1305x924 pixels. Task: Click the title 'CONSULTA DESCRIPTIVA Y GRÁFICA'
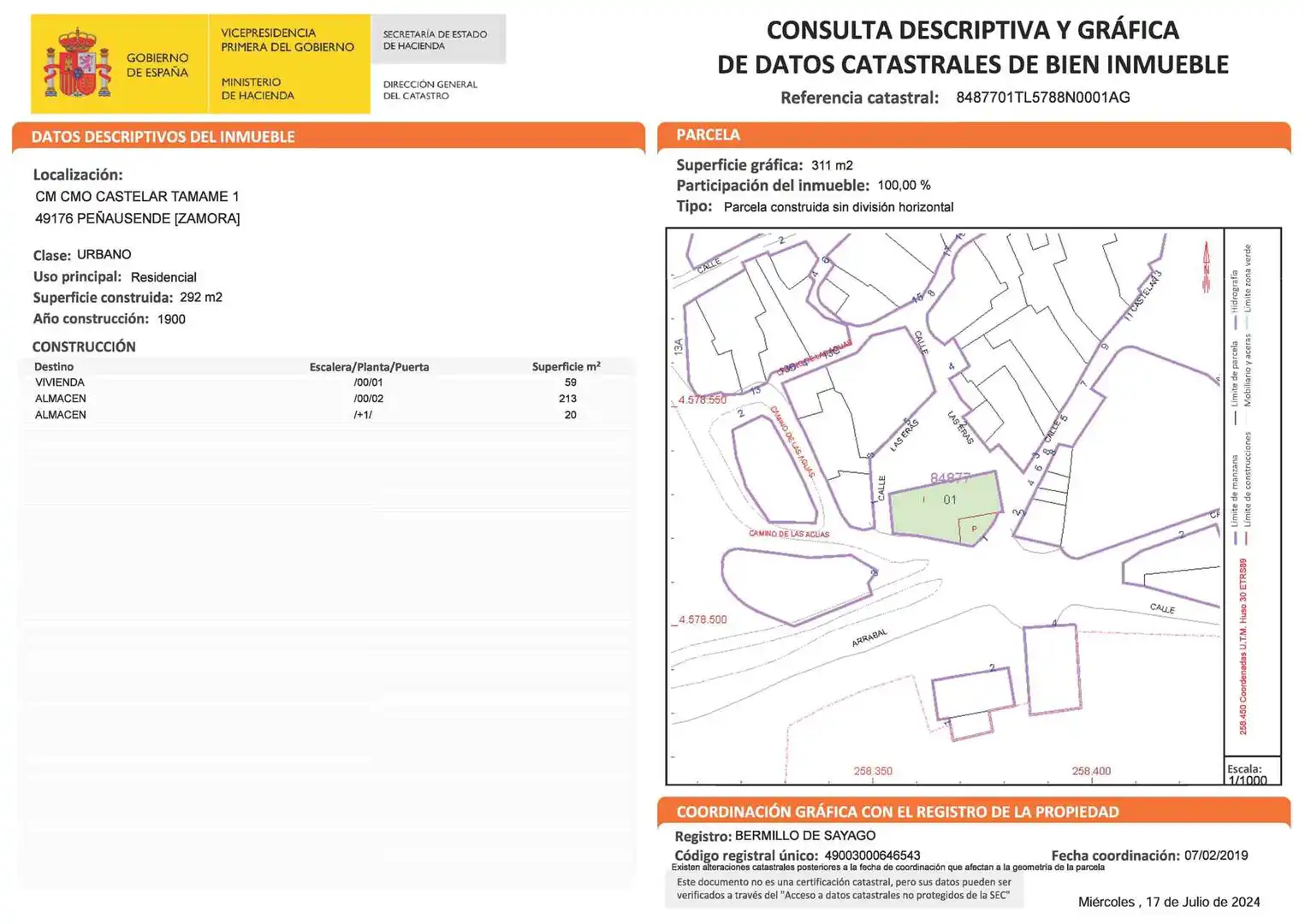(972, 30)
